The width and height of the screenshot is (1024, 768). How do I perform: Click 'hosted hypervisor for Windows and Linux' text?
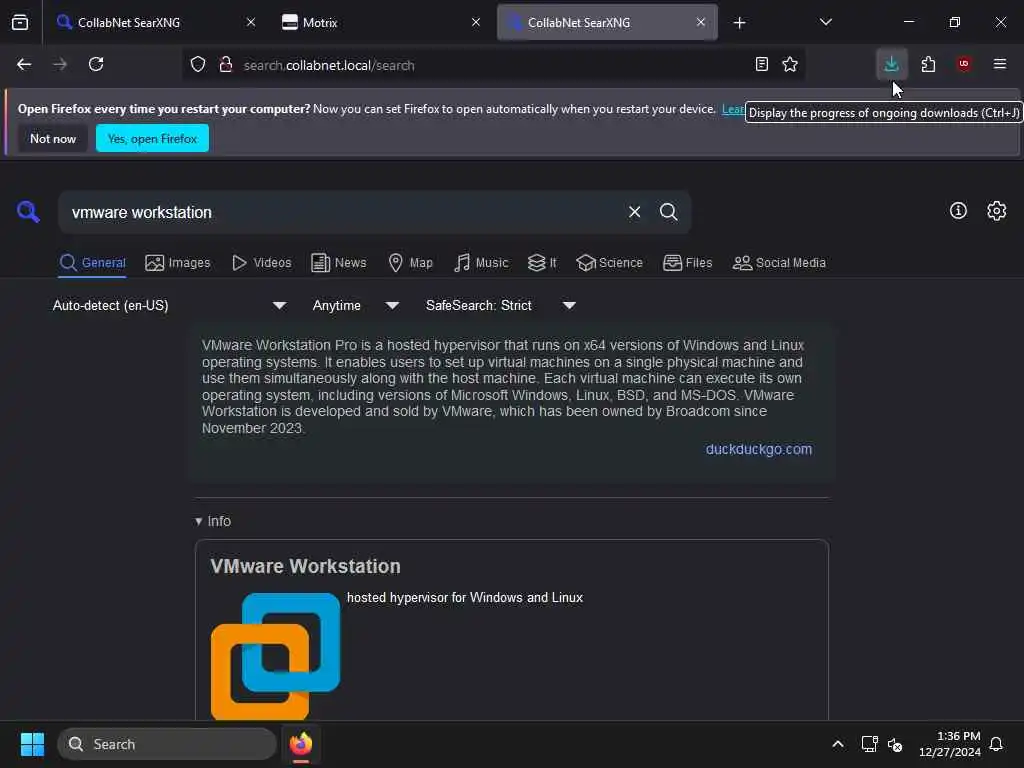click(x=465, y=598)
